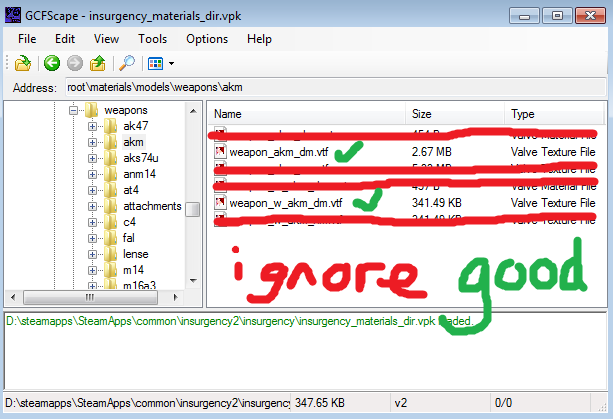Expand the ak47 folder node
Viewport: 613px width, 419px height.
coord(92,126)
